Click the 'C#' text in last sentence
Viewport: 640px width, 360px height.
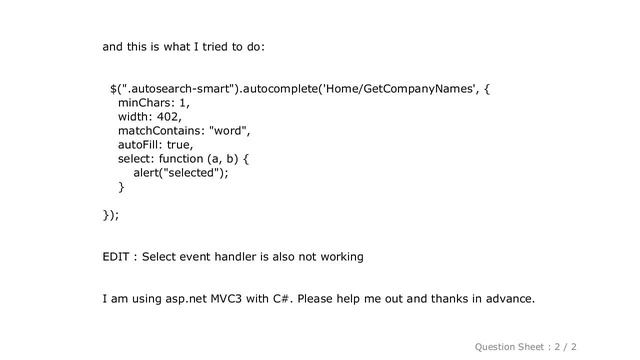282,299
